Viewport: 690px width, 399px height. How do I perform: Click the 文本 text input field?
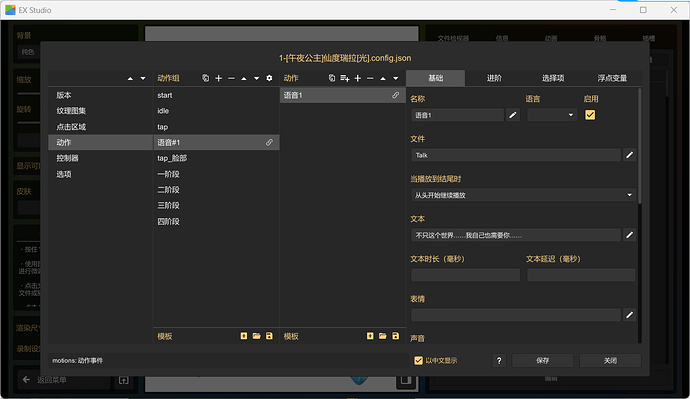coord(516,235)
